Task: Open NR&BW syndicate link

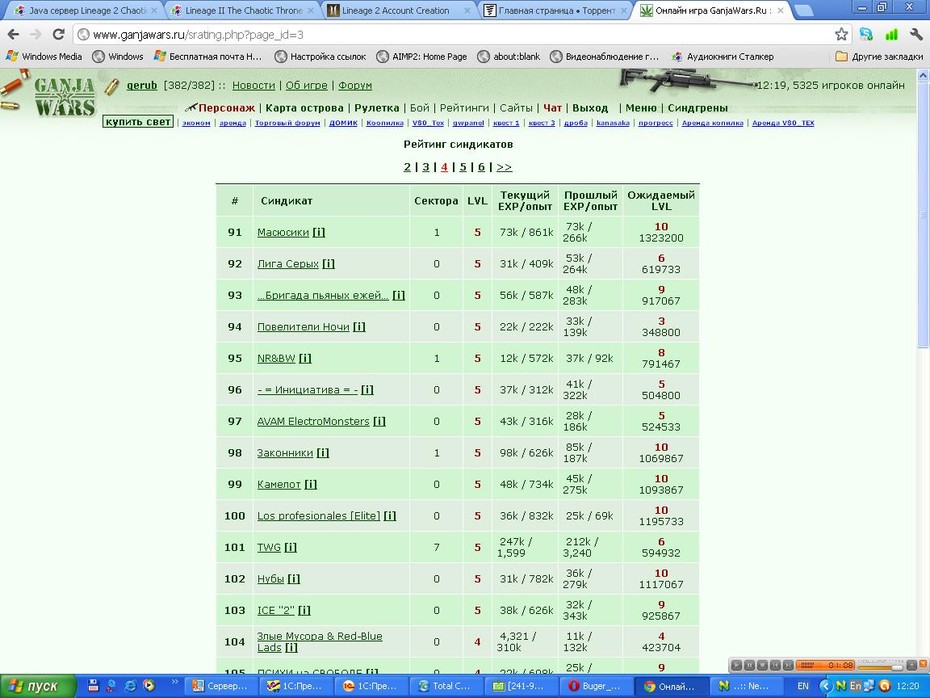Action: [276, 358]
